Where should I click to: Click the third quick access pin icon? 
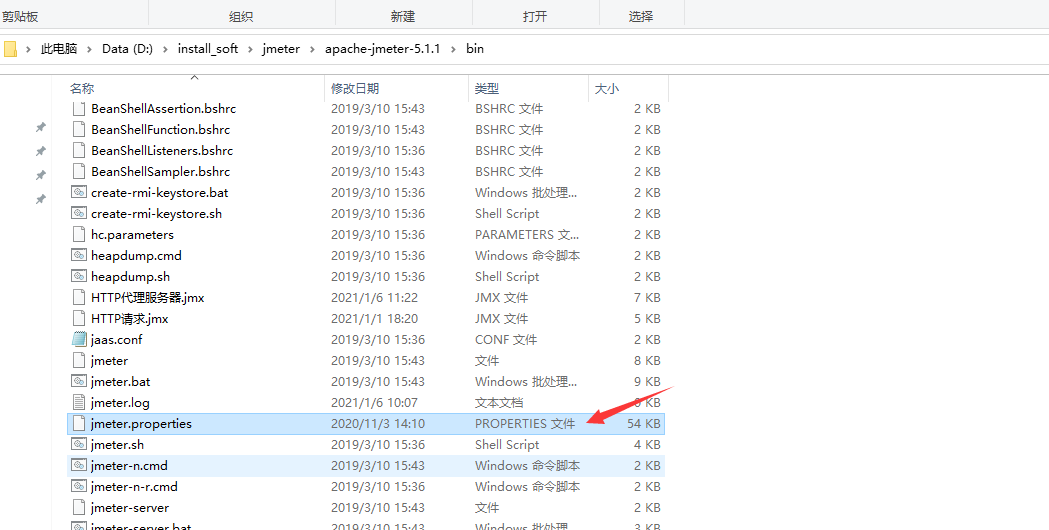tap(40, 175)
